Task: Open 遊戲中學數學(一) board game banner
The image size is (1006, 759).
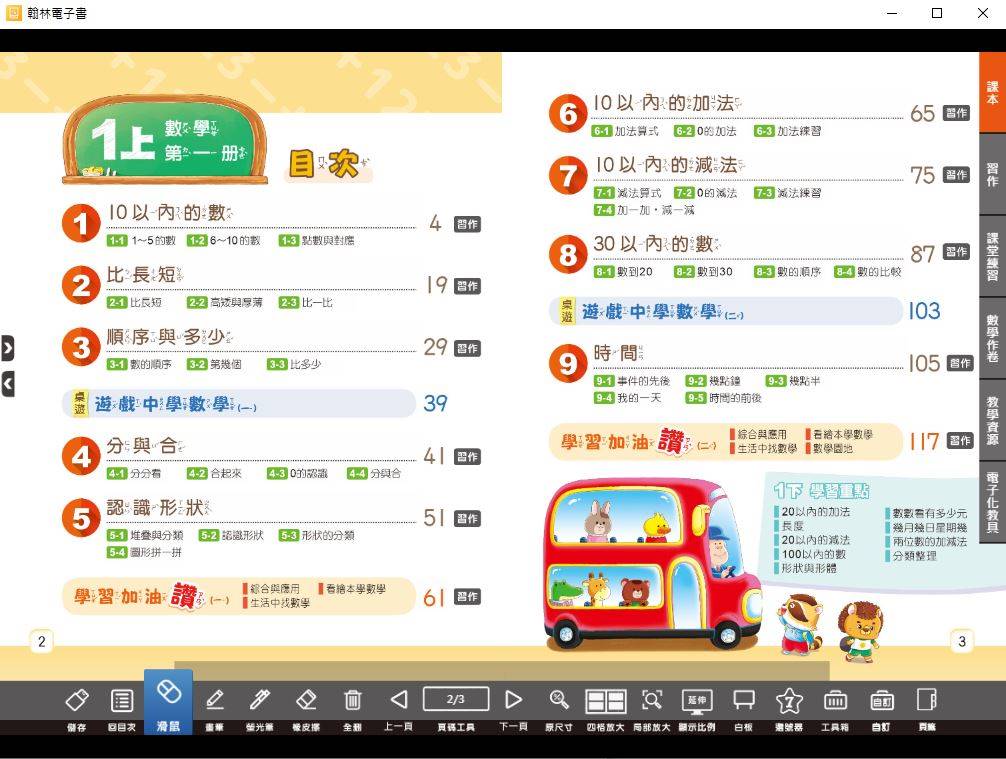Action: [x=239, y=404]
